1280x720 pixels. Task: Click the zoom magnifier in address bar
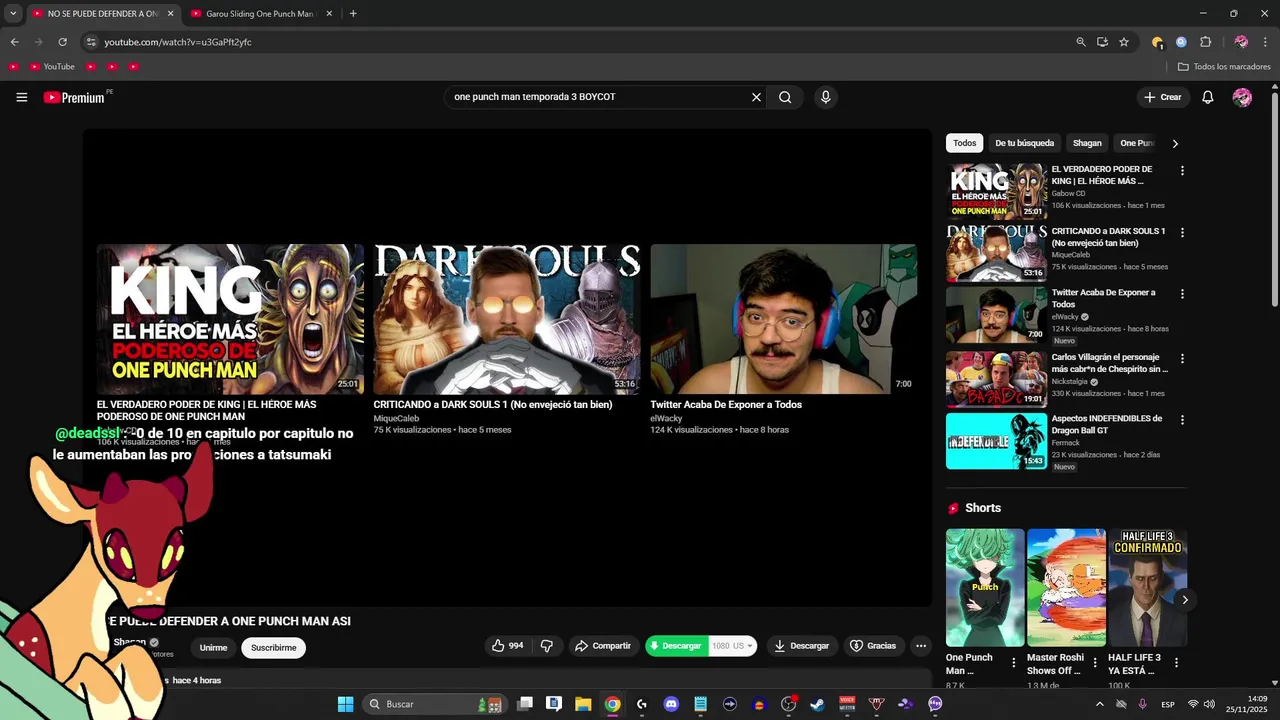point(1081,42)
